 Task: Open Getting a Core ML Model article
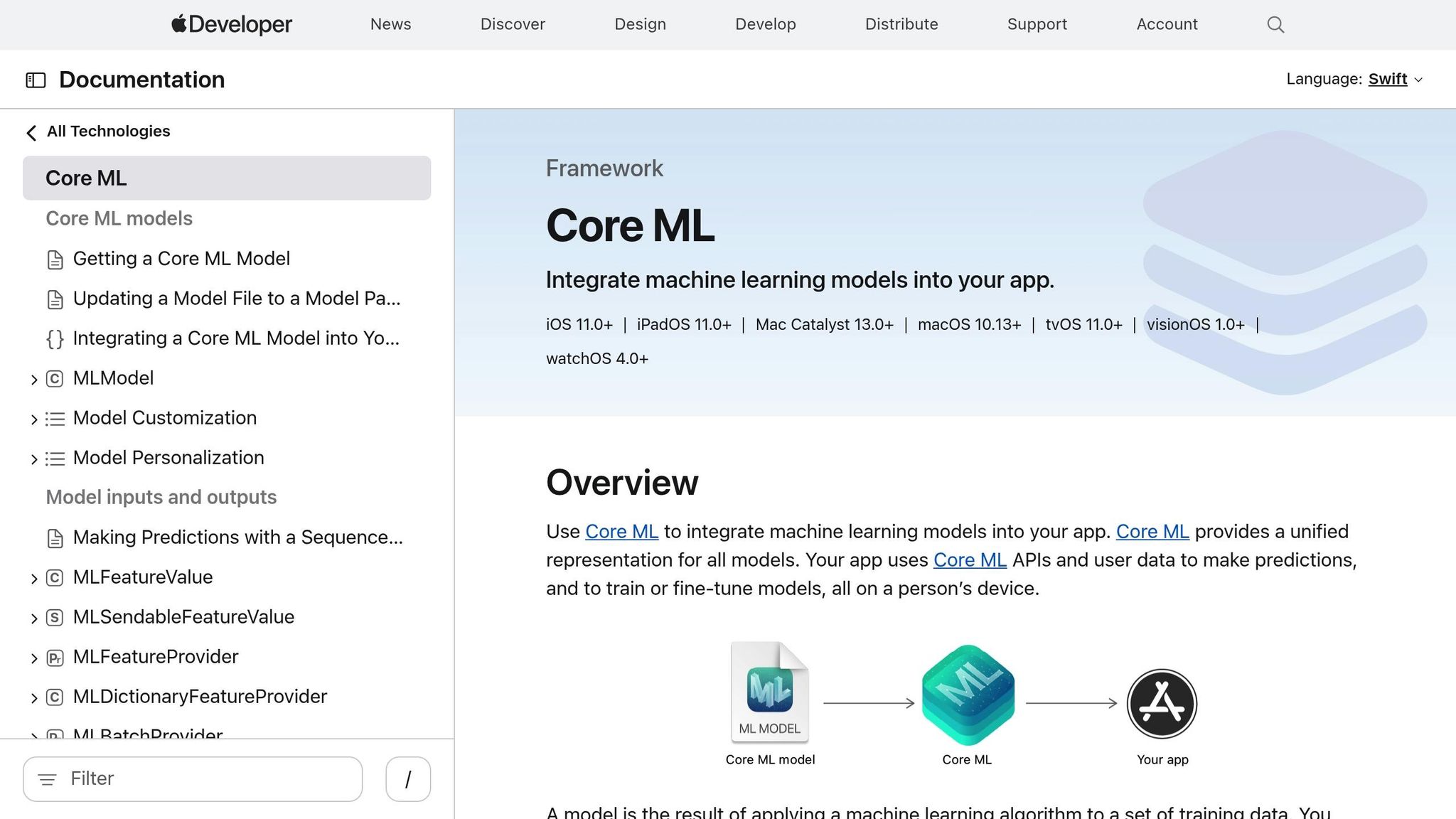coord(181,259)
